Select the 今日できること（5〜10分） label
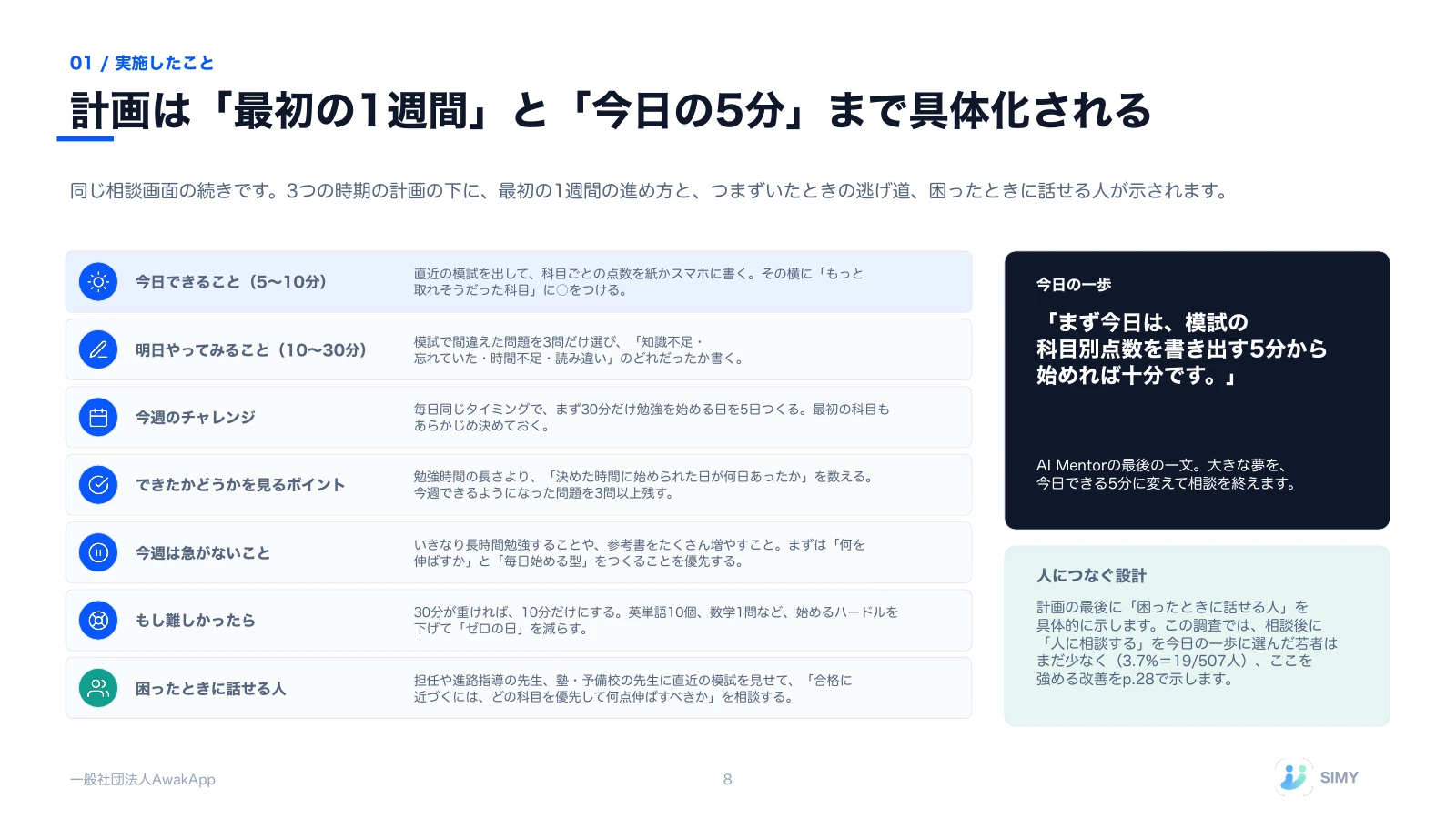This screenshot has height=819, width=1456. click(231, 282)
